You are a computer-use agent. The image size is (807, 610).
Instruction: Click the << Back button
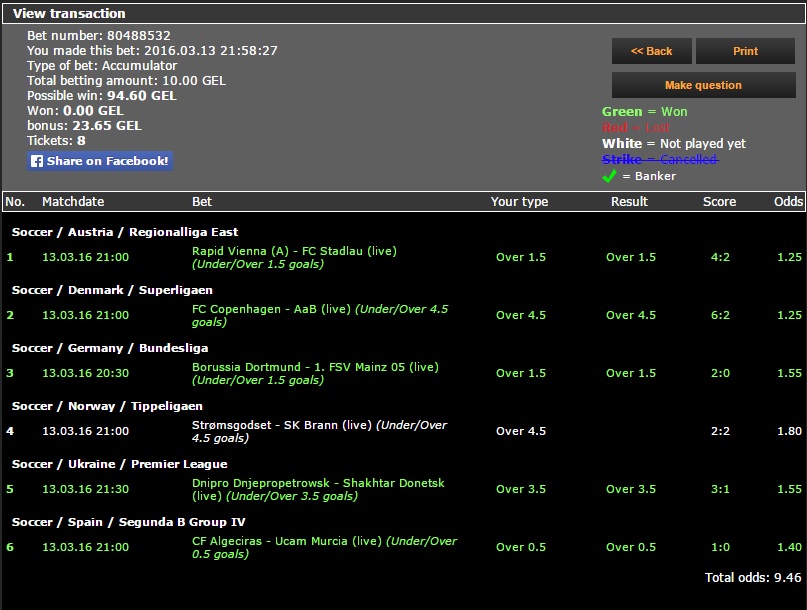click(652, 51)
